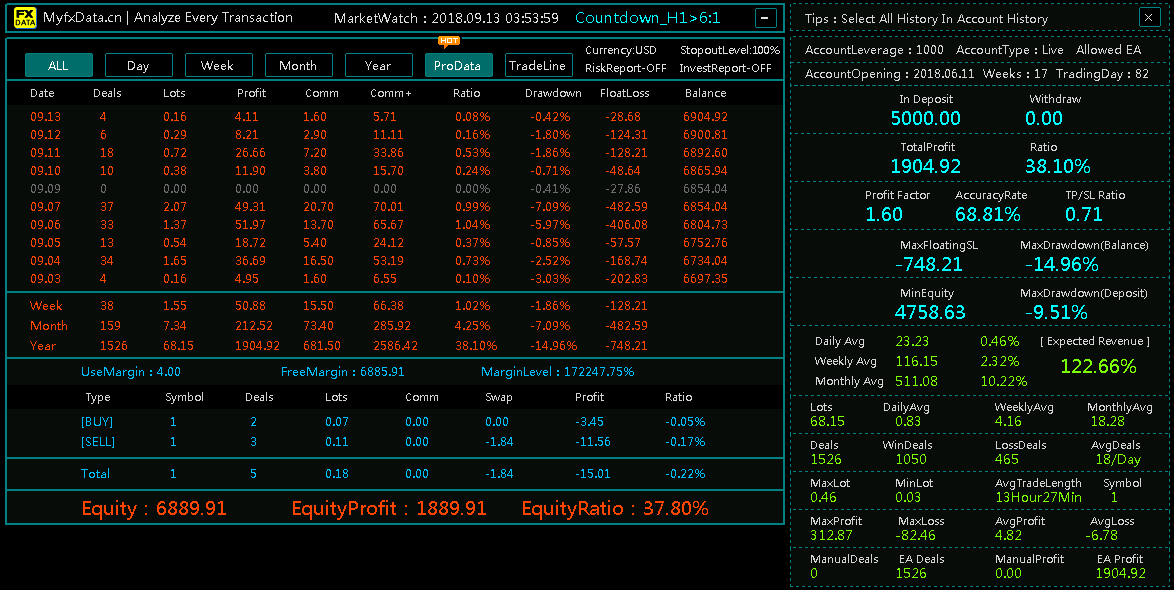
Task: Click the Balance column header
Action: click(705, 93)
